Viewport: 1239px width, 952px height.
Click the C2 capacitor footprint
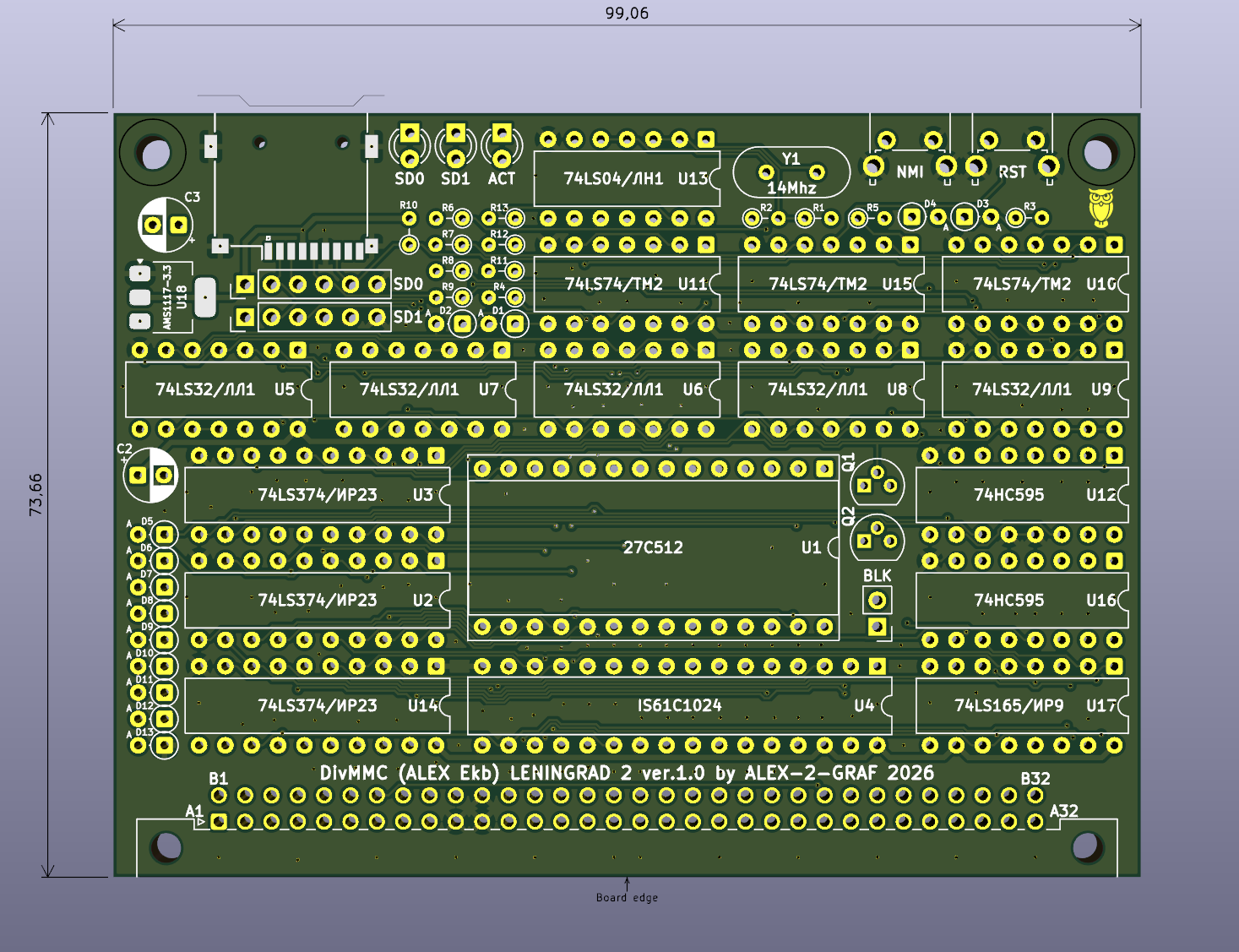(x=150, y=475)
